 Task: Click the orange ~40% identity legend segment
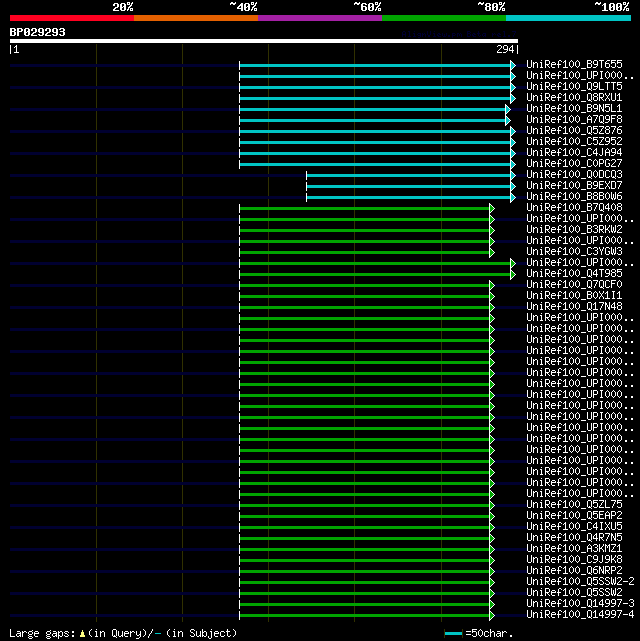pos(196,18)
